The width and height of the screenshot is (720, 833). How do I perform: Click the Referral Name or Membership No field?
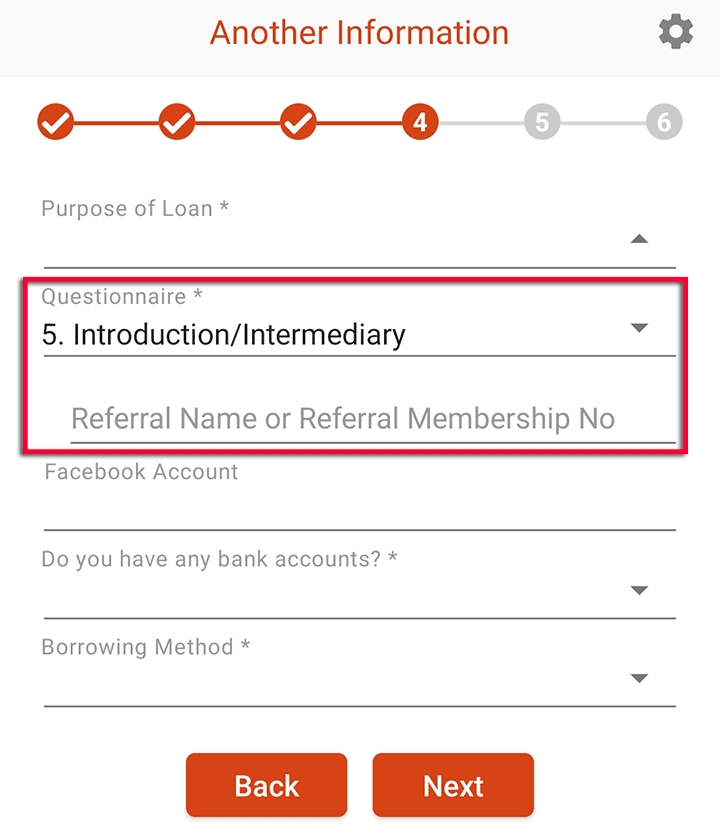point(372,419)
